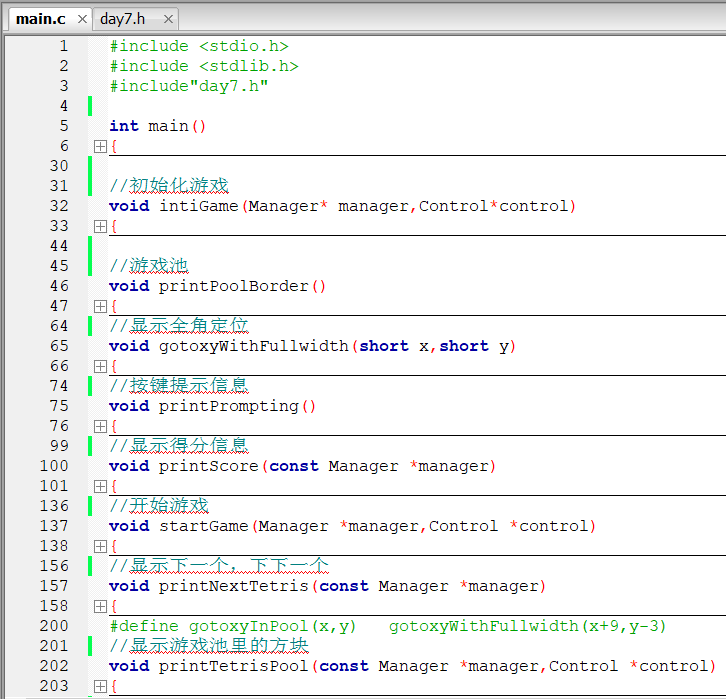Expand the folded printPoolBorder body at line 47
Viewport: 726px width, 699px height.
click(100, 306)
